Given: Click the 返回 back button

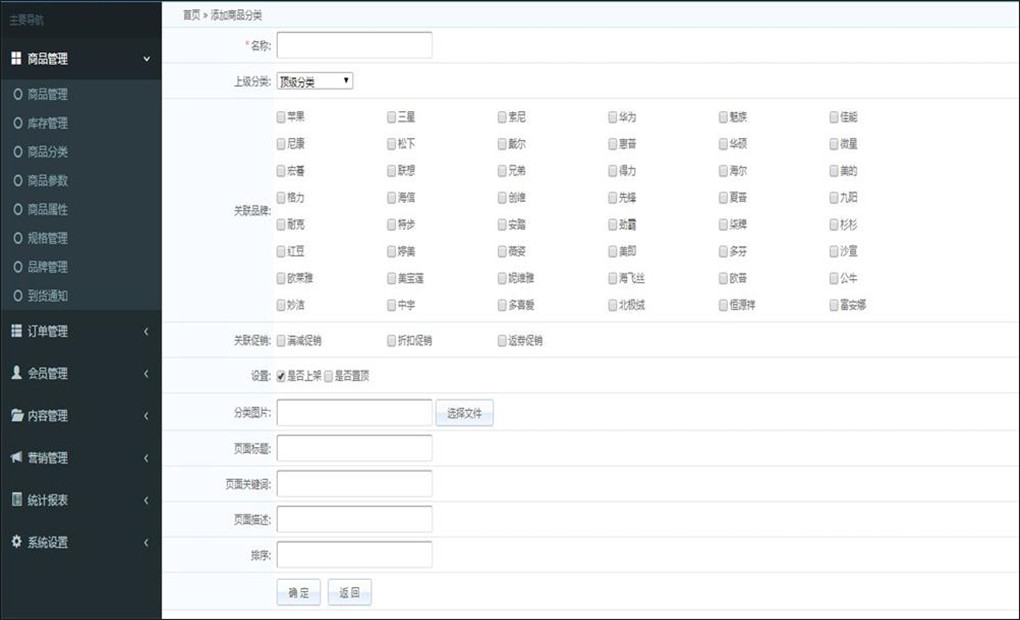Looking at the screenshot, I should point(350,592).
